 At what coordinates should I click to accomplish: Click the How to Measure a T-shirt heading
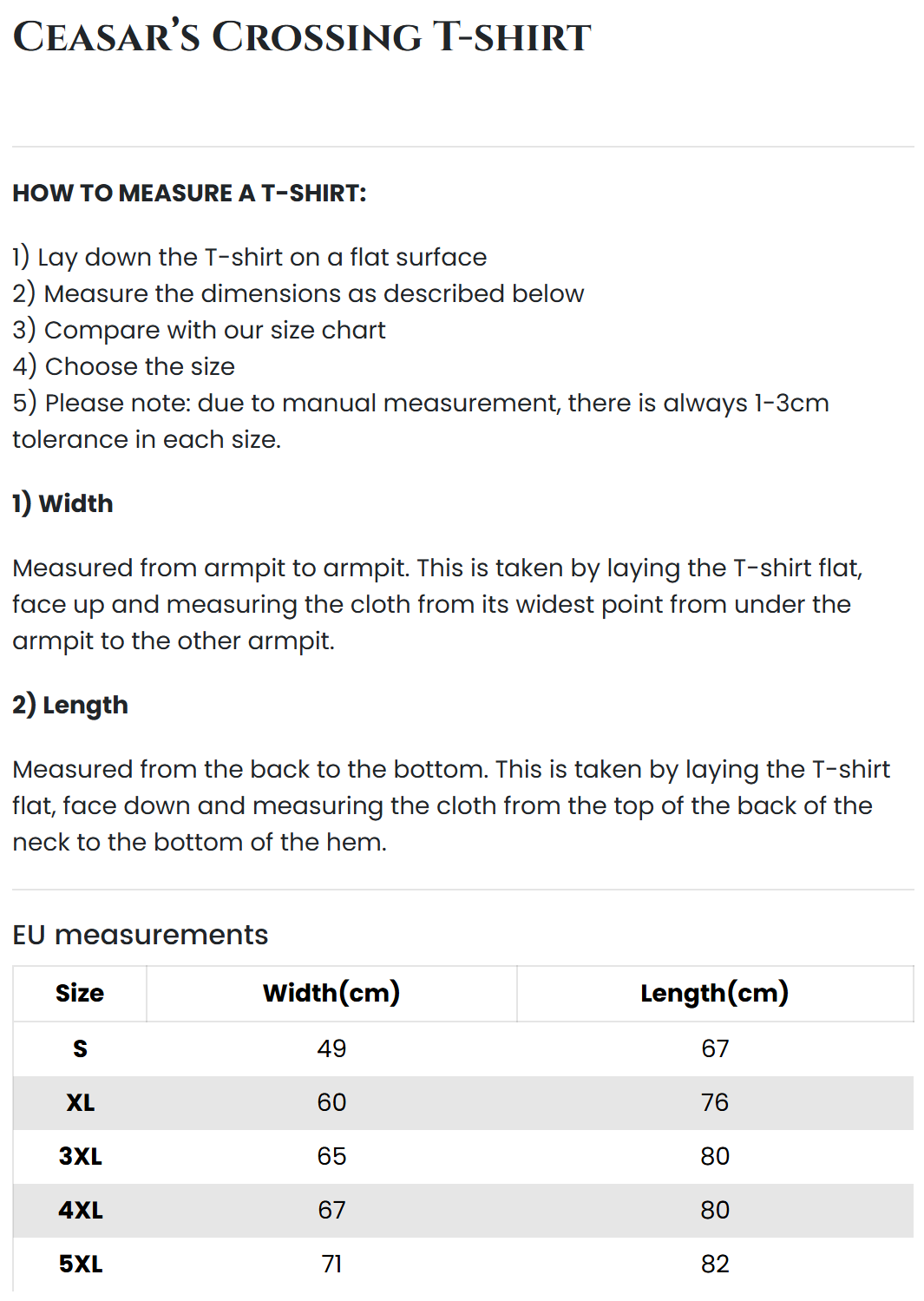(x=189, y=193)
